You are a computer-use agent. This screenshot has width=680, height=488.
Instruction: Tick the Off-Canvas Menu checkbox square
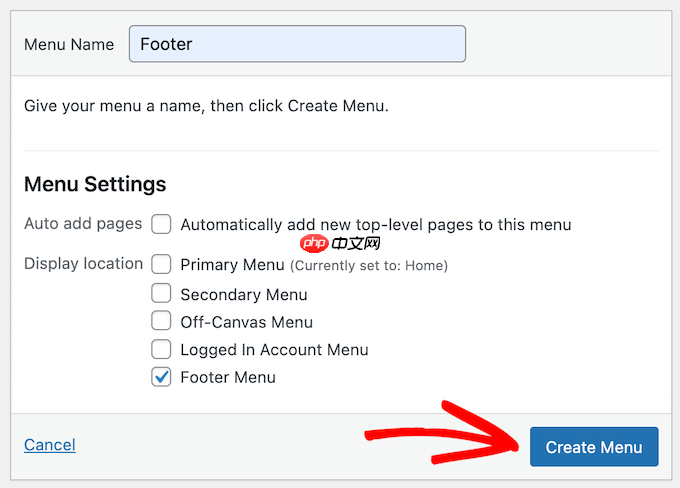coord(161,321)
